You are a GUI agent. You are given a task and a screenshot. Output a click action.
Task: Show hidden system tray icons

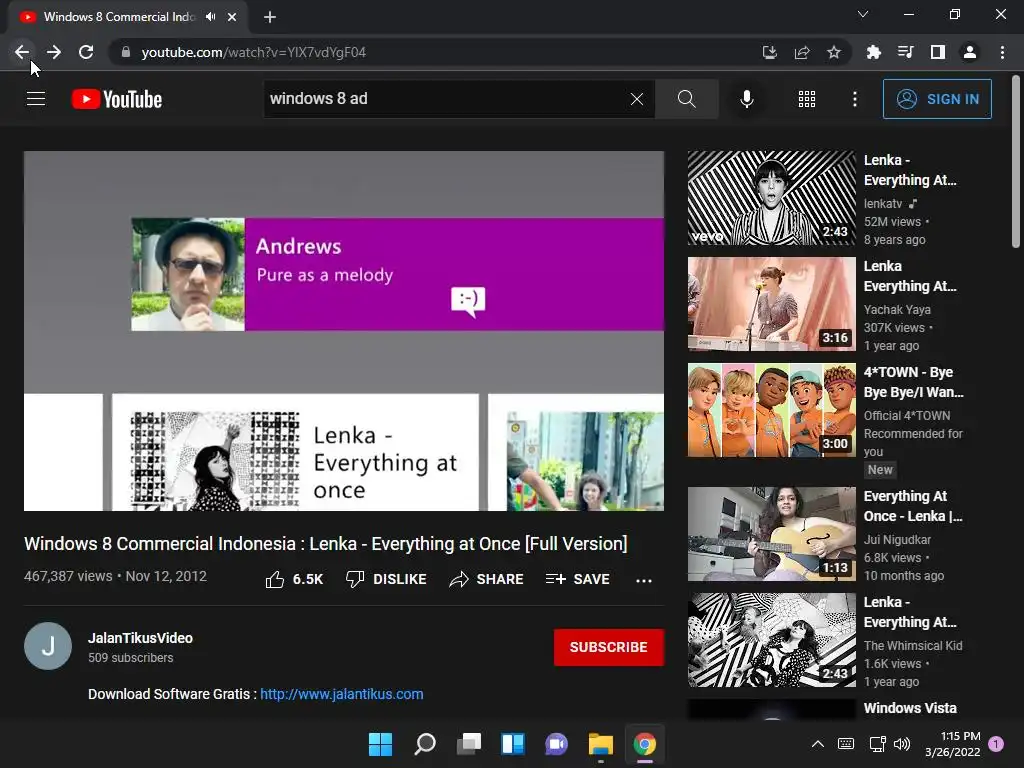click(x=818, y=744)
